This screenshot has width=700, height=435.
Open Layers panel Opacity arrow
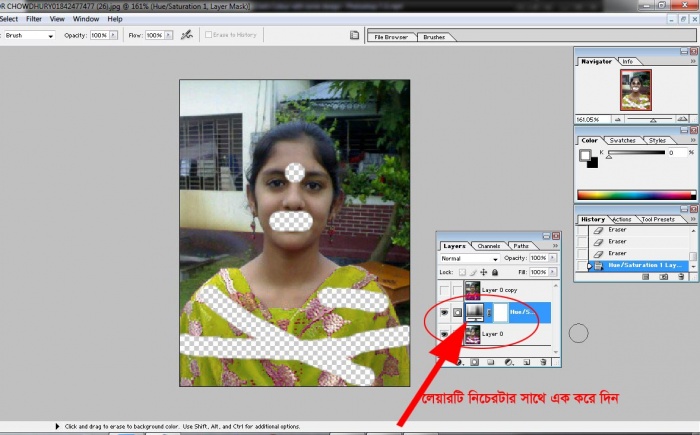pyautogui.click(x=553, y=258)
